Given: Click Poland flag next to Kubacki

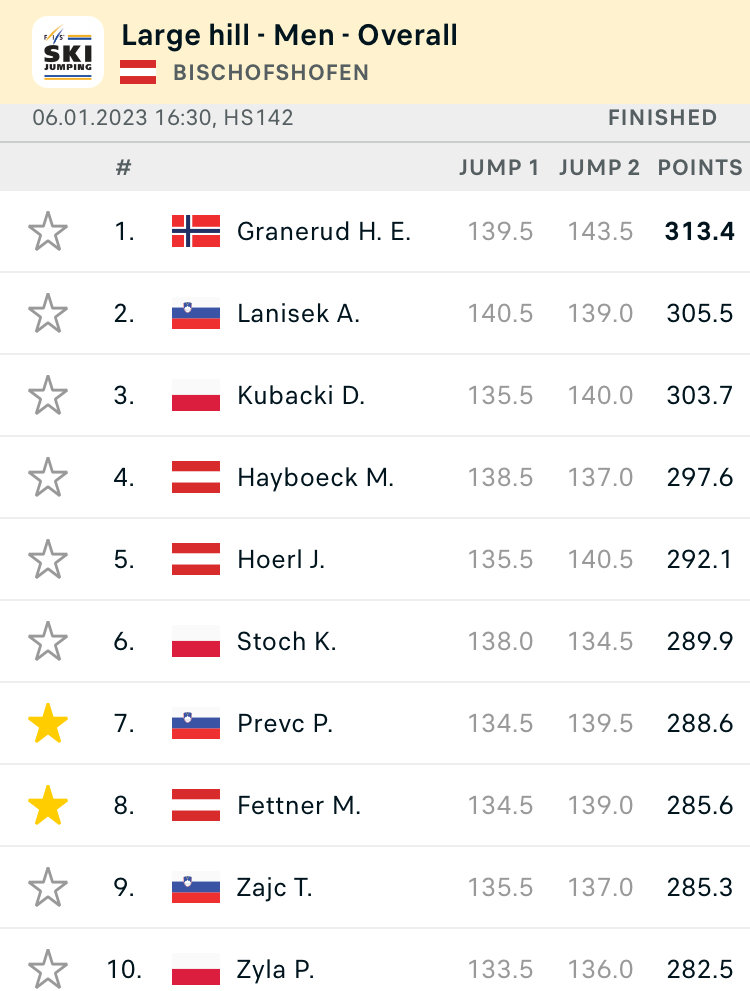Looking at the screenshot, I should point(196,396).
